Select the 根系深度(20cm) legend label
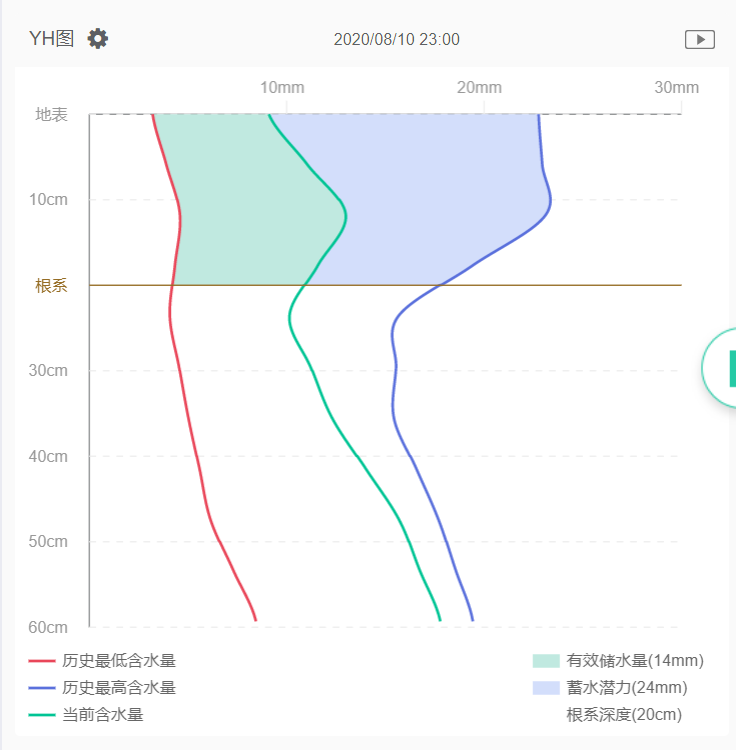The width and height of the screenshot is (736, 750). coord(623,715)
